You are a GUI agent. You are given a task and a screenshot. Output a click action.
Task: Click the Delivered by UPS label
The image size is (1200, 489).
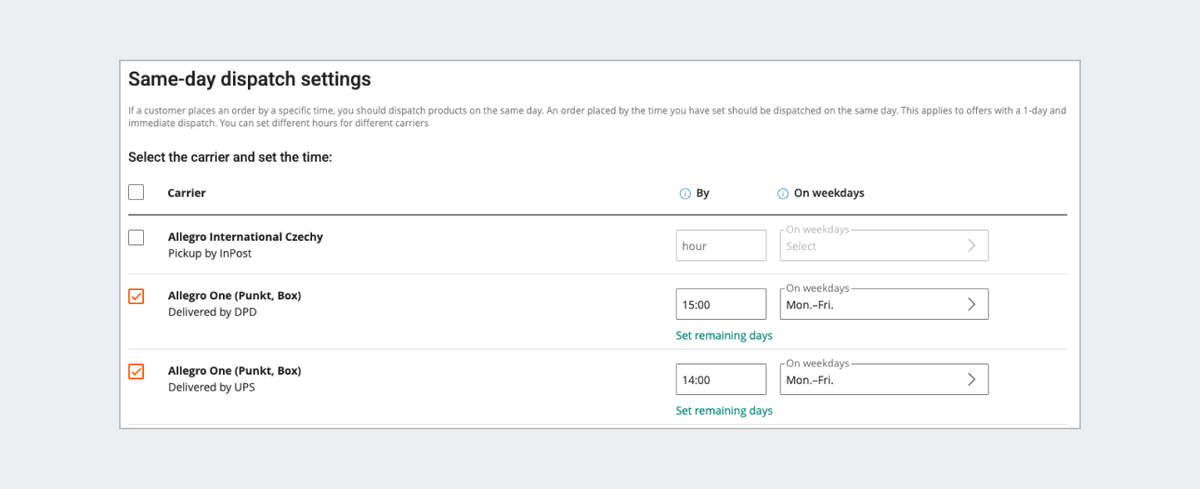[x=211, y=387]
